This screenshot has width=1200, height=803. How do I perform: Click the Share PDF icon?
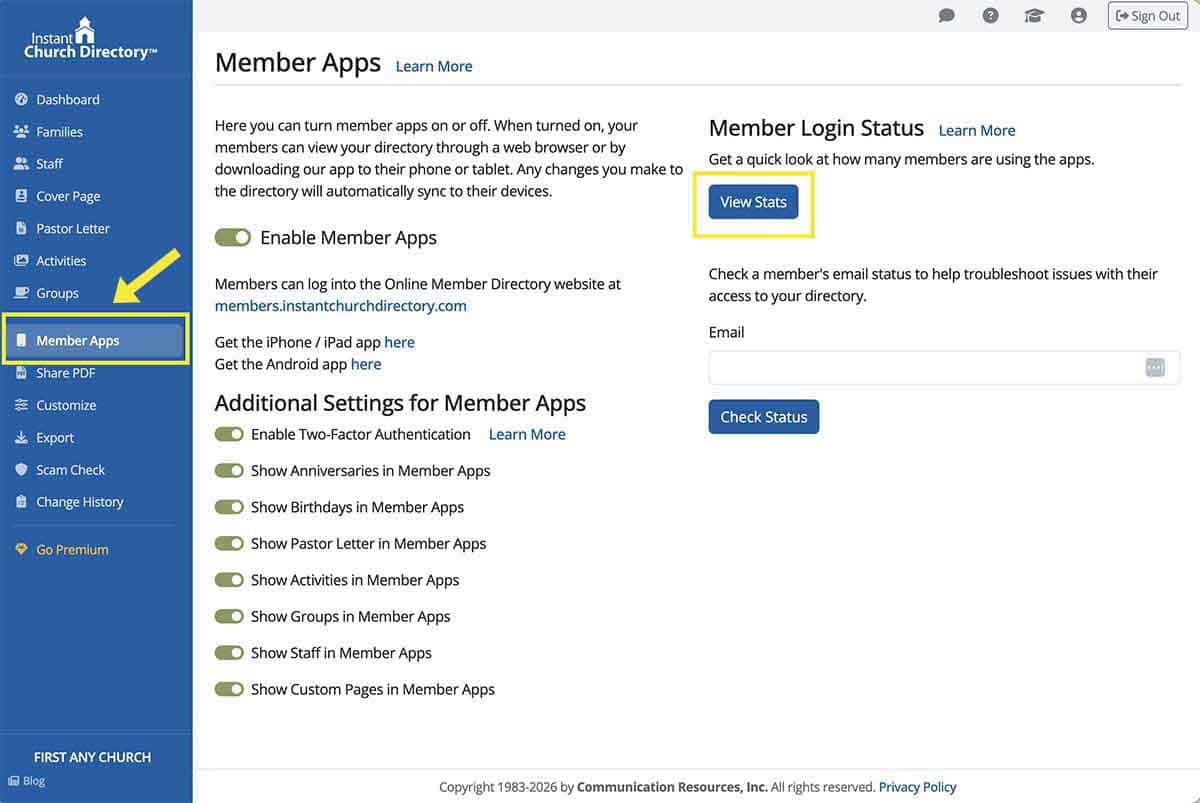tap(21, 373)
